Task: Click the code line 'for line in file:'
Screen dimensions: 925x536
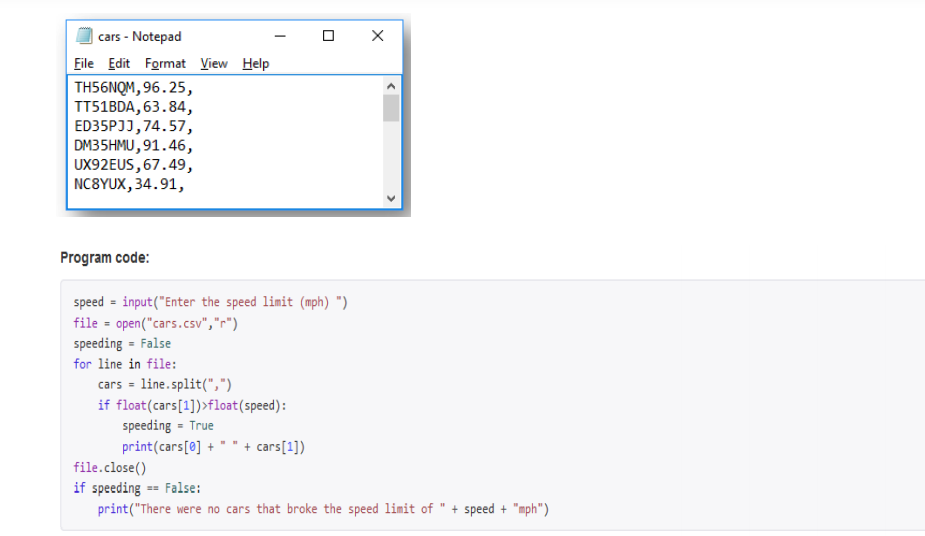Action: (x=125, y=364)
